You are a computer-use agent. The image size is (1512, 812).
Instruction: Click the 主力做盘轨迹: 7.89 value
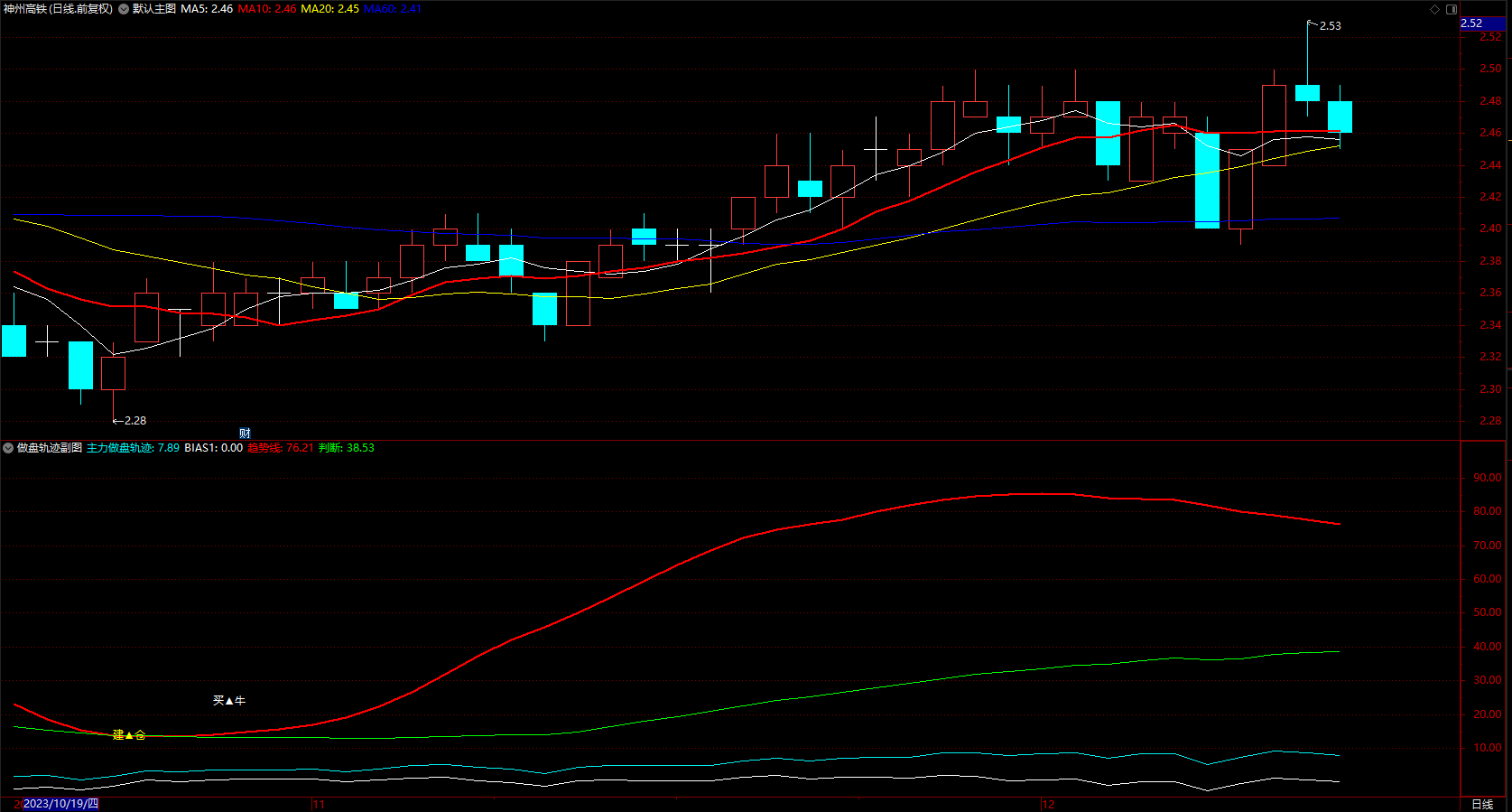click(133, 448)
